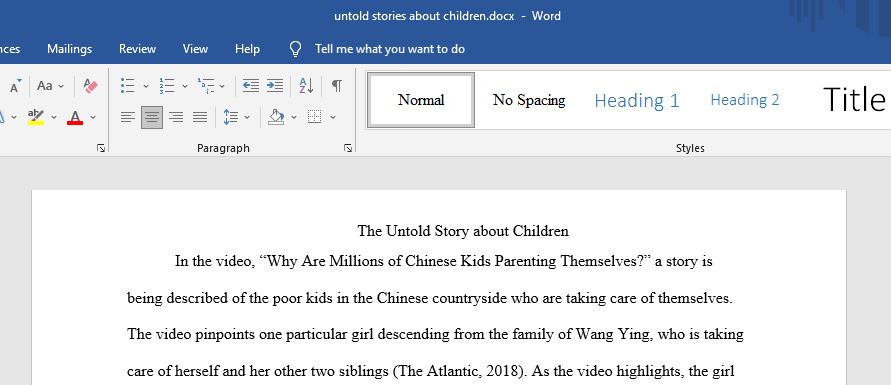Apply red font color
Screen dimensions: 891x385
point(75,118)
